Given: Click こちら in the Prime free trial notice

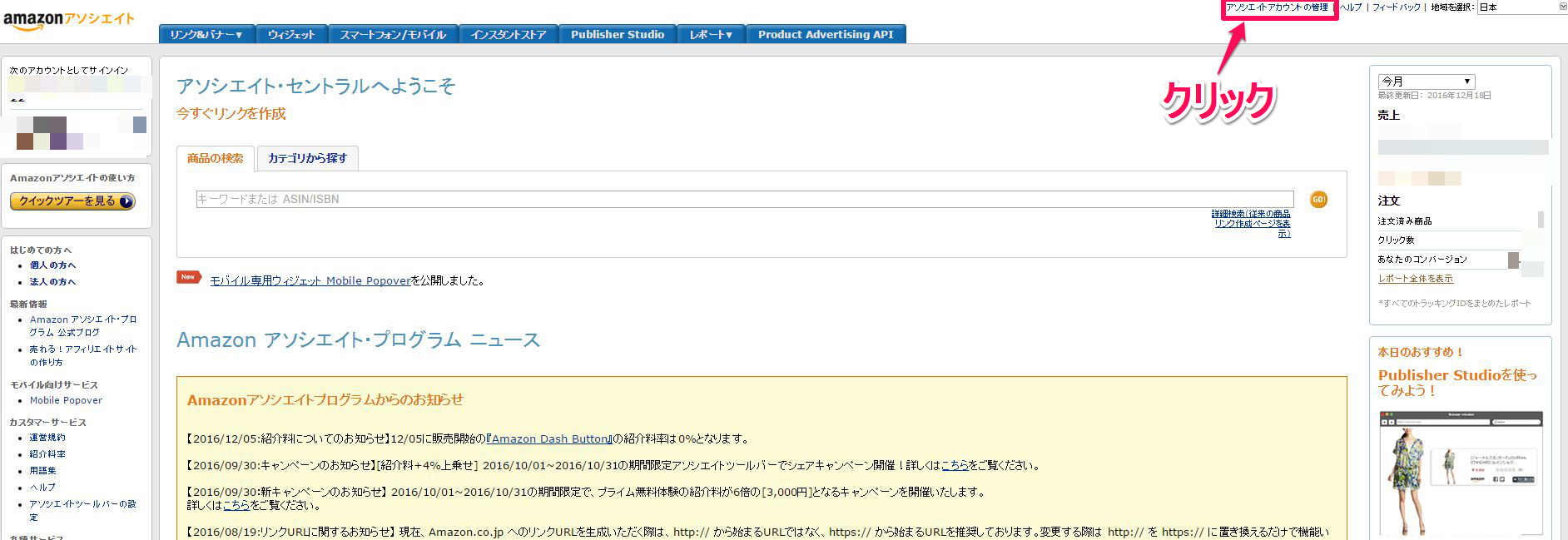Looking at the screenshot, I should click(x=236, y=506).
